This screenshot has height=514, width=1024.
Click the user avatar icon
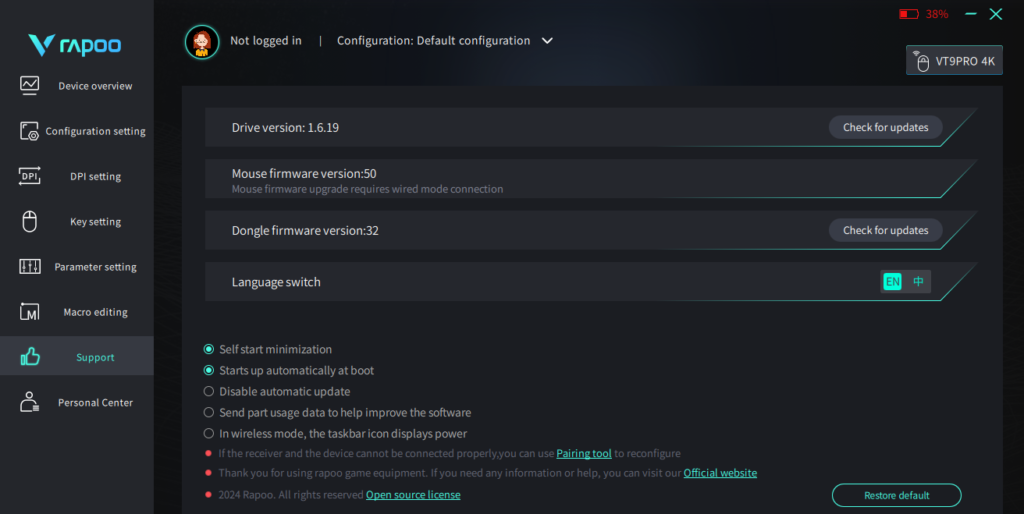point(202,41)
